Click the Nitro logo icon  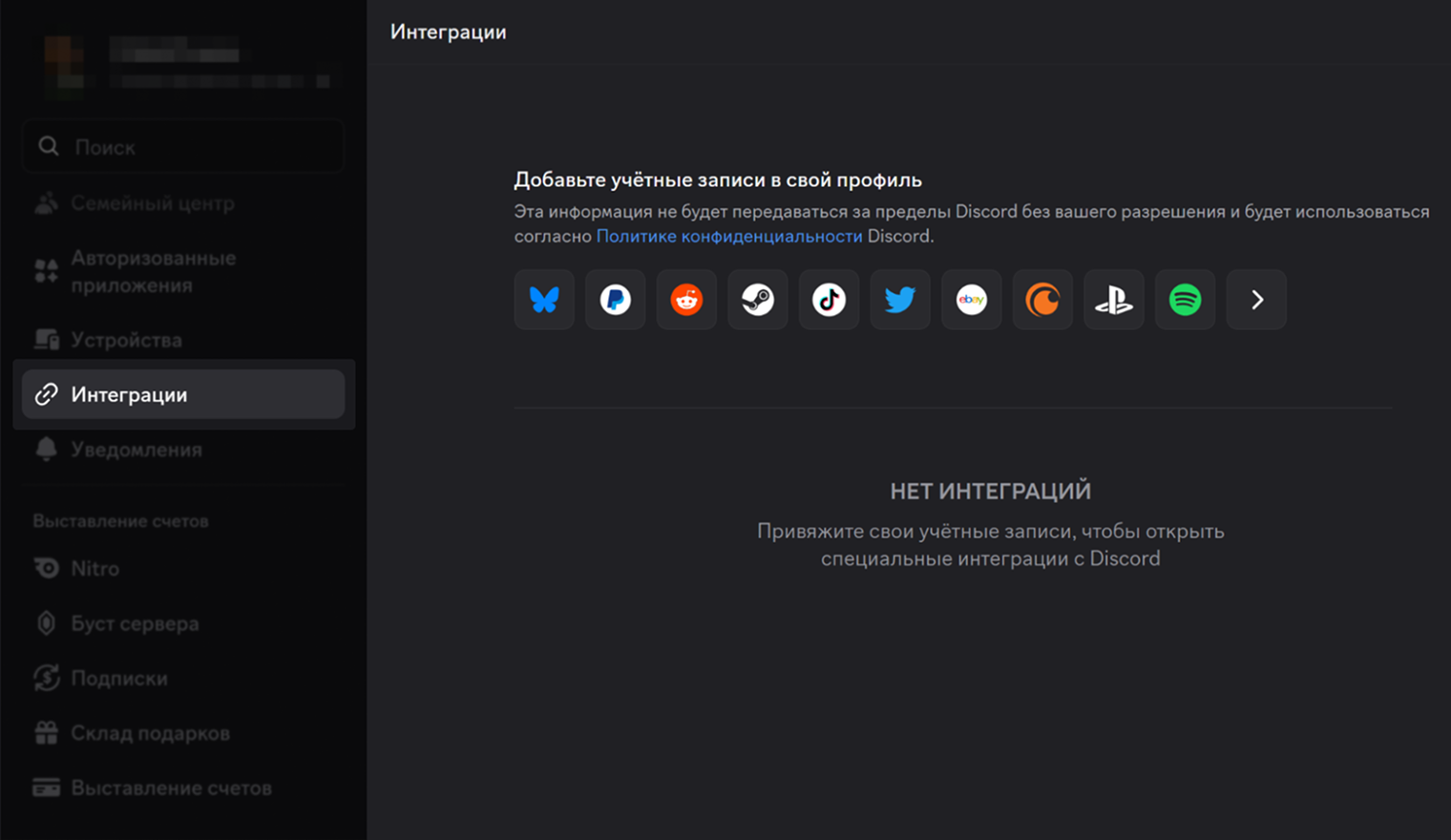(46, 568)
